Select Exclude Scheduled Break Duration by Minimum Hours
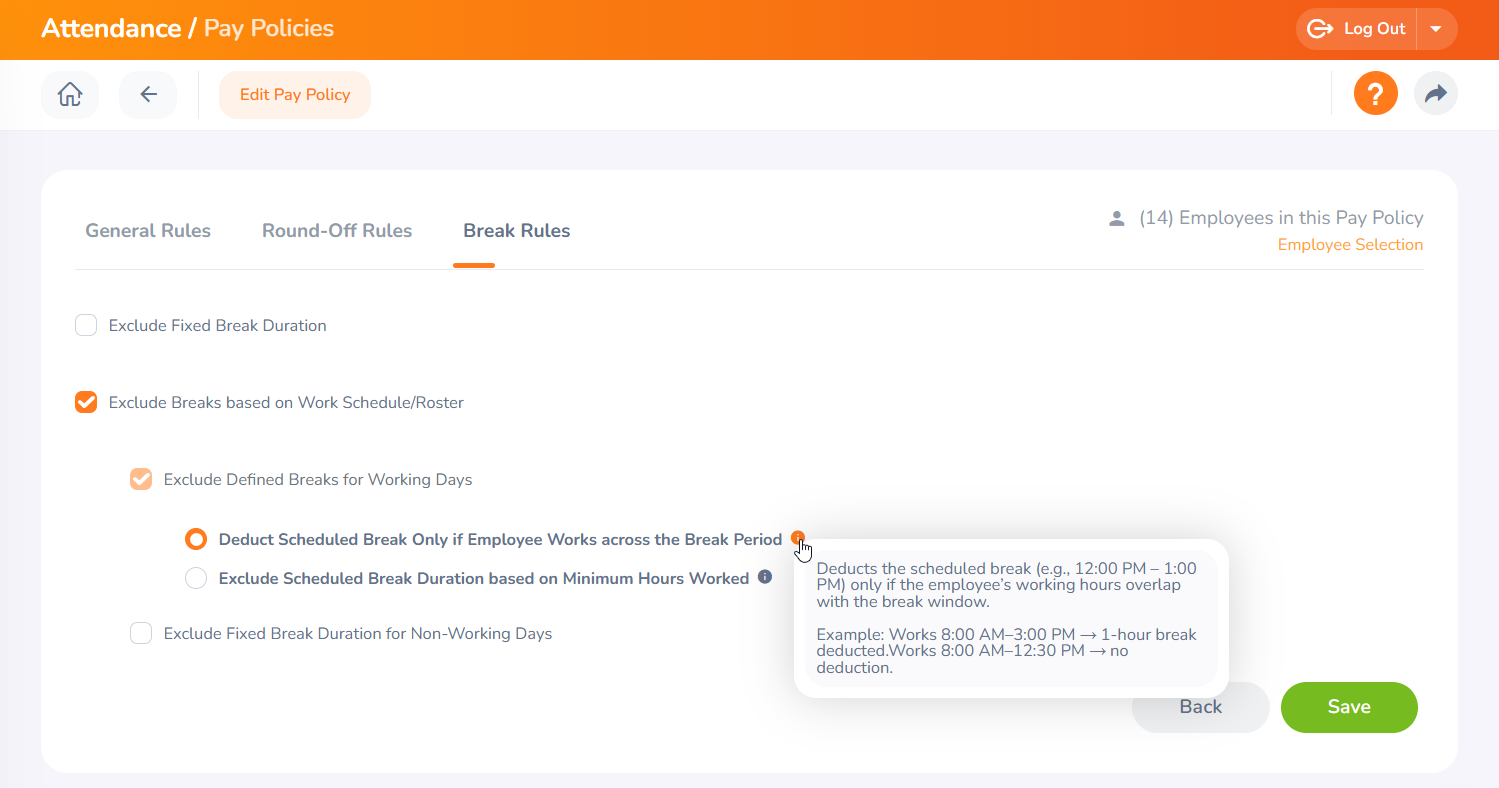Viewport: 1499px width, 788px height. click(196, 578)
